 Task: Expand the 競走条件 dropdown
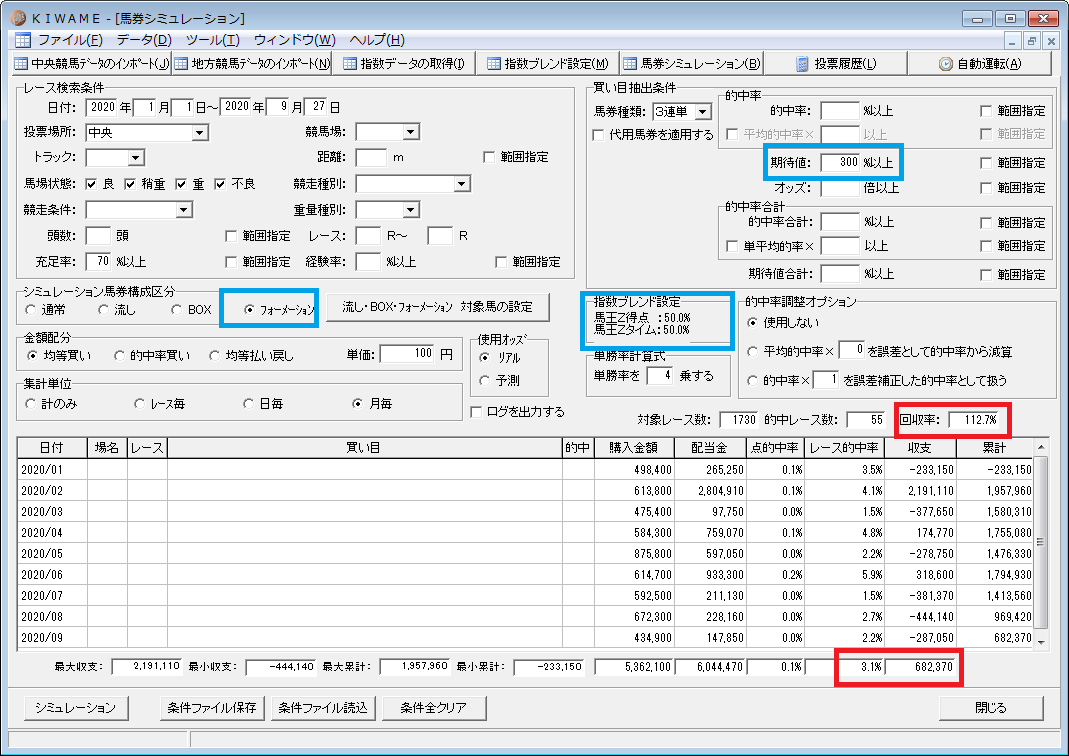tap(183, 209)
